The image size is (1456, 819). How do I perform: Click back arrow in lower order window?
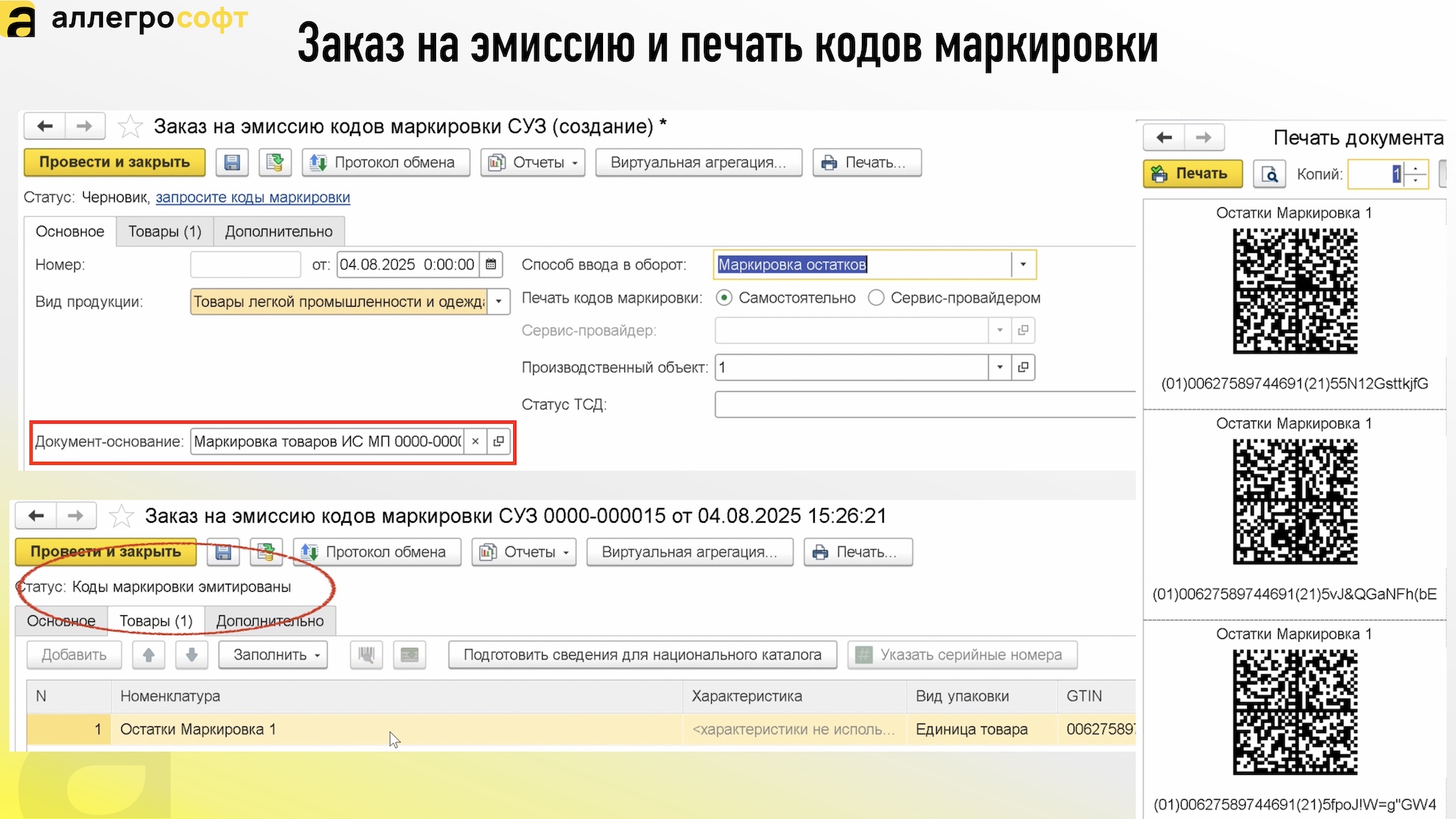36,515
